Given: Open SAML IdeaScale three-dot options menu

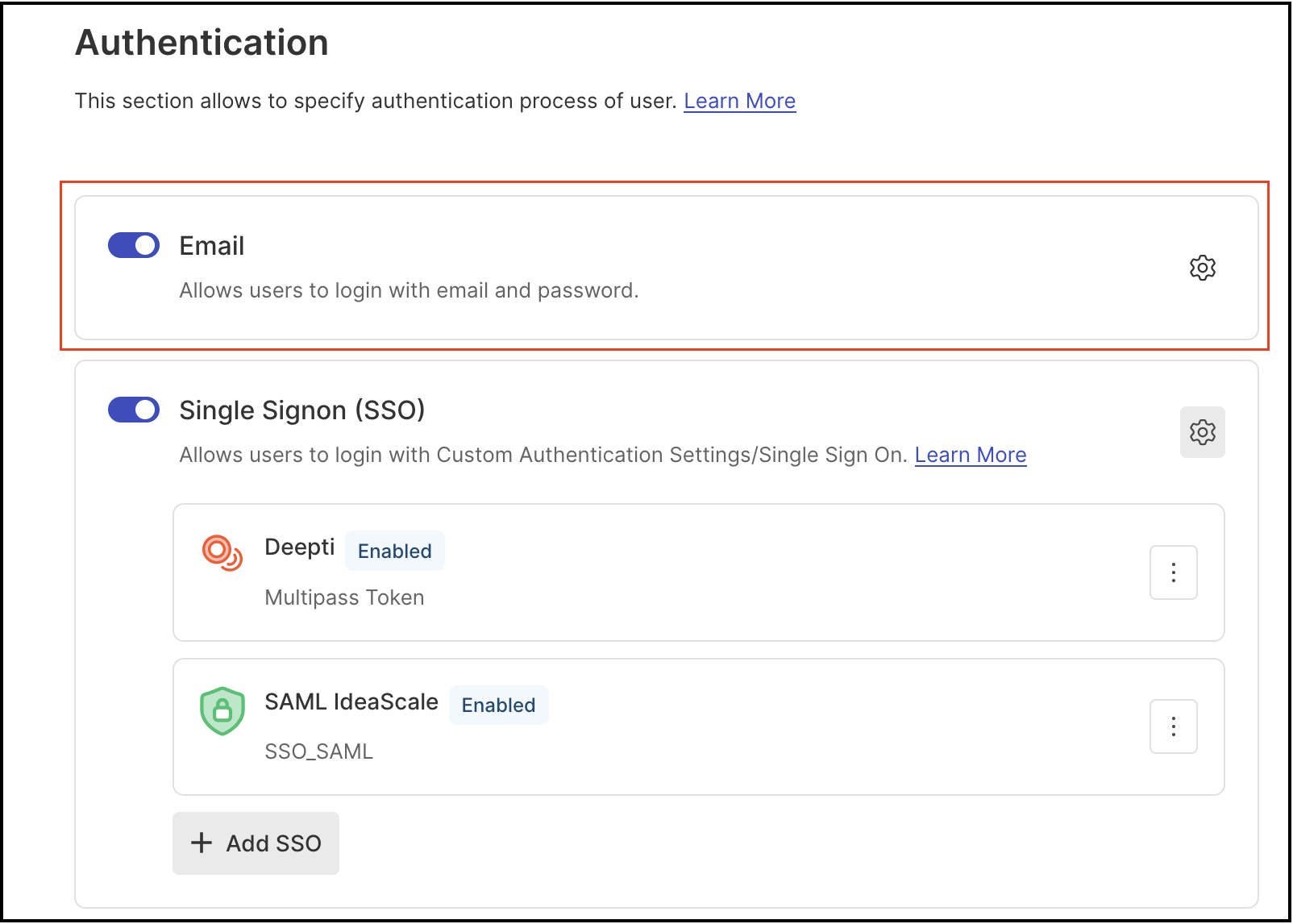Looking at the screenshot, I should [1173, 726].
